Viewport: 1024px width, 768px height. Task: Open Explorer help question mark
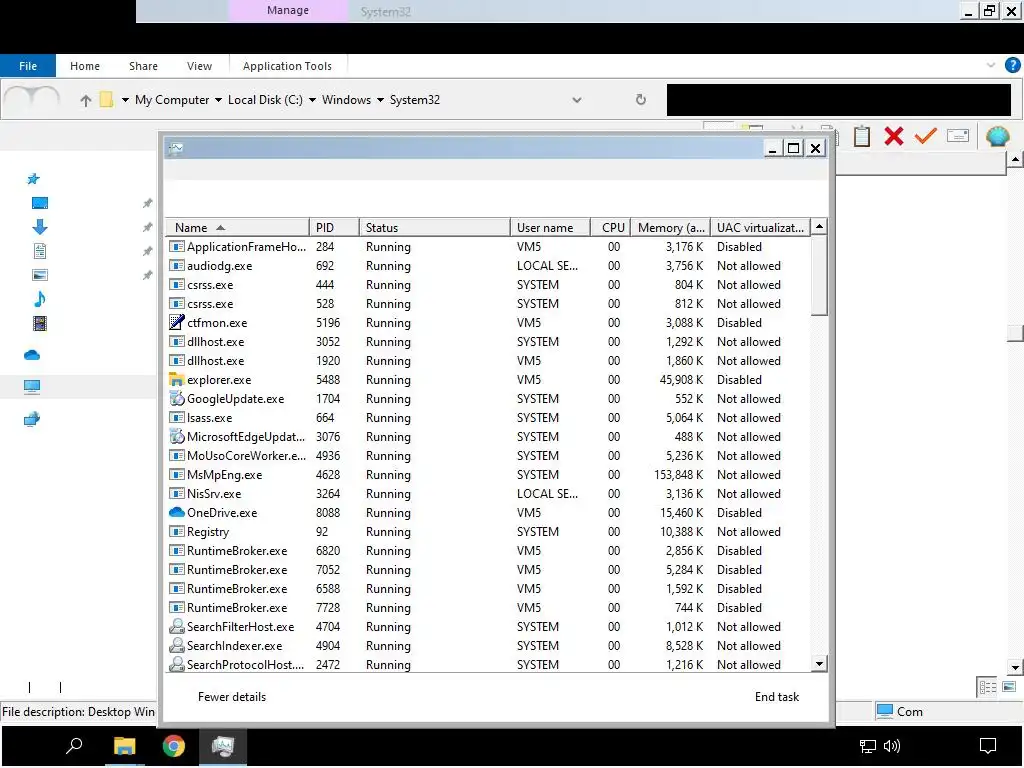coord(1013,65)
